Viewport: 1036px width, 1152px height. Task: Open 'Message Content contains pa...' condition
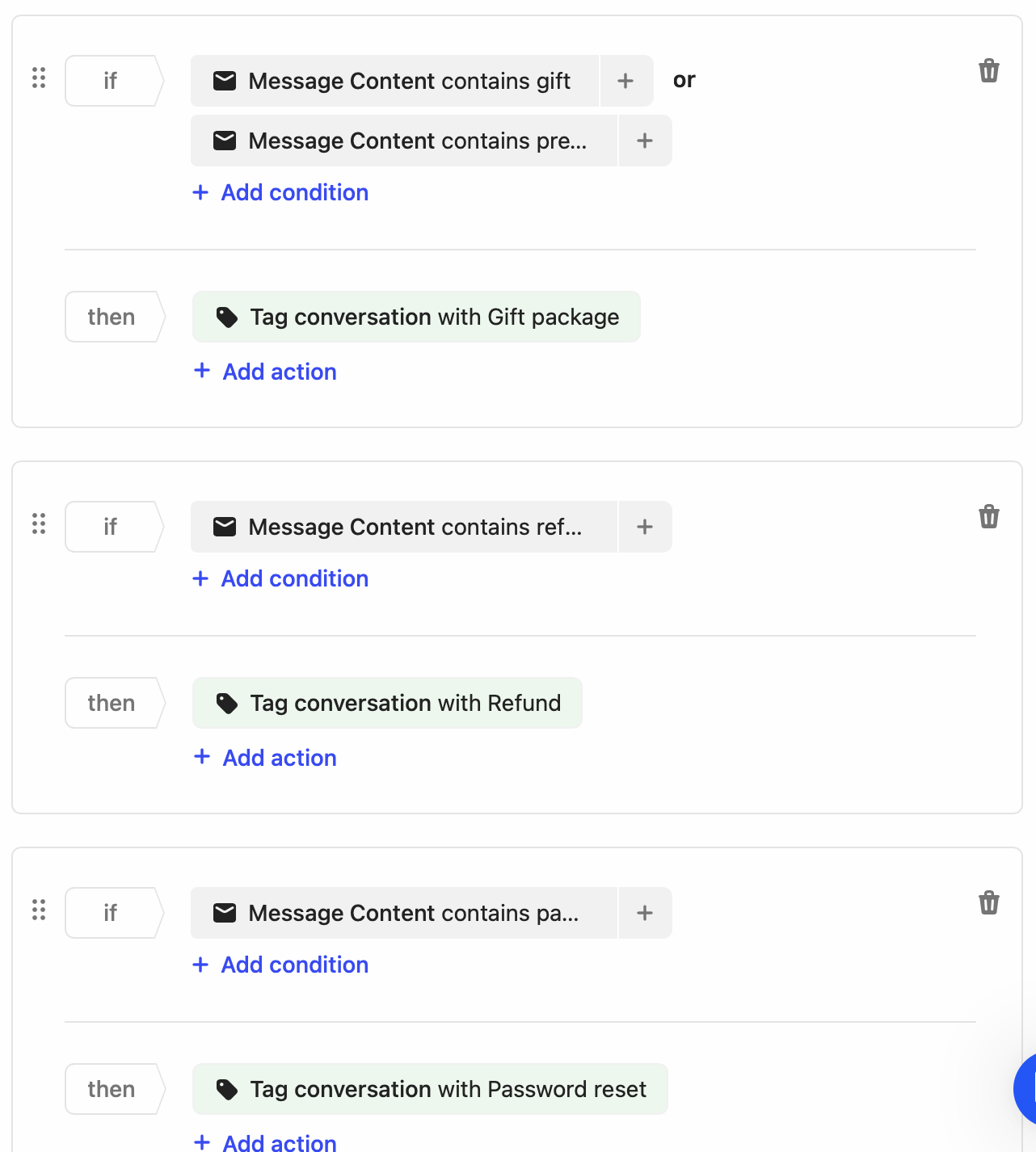(404, 913)
